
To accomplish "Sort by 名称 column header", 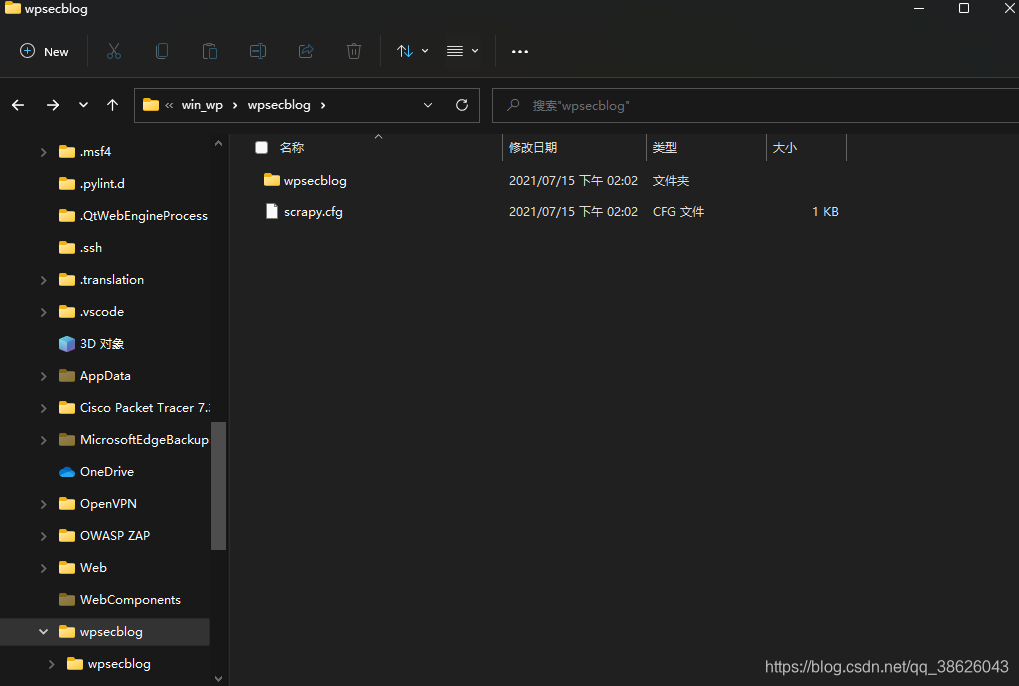I will click(x=292, y=148).
